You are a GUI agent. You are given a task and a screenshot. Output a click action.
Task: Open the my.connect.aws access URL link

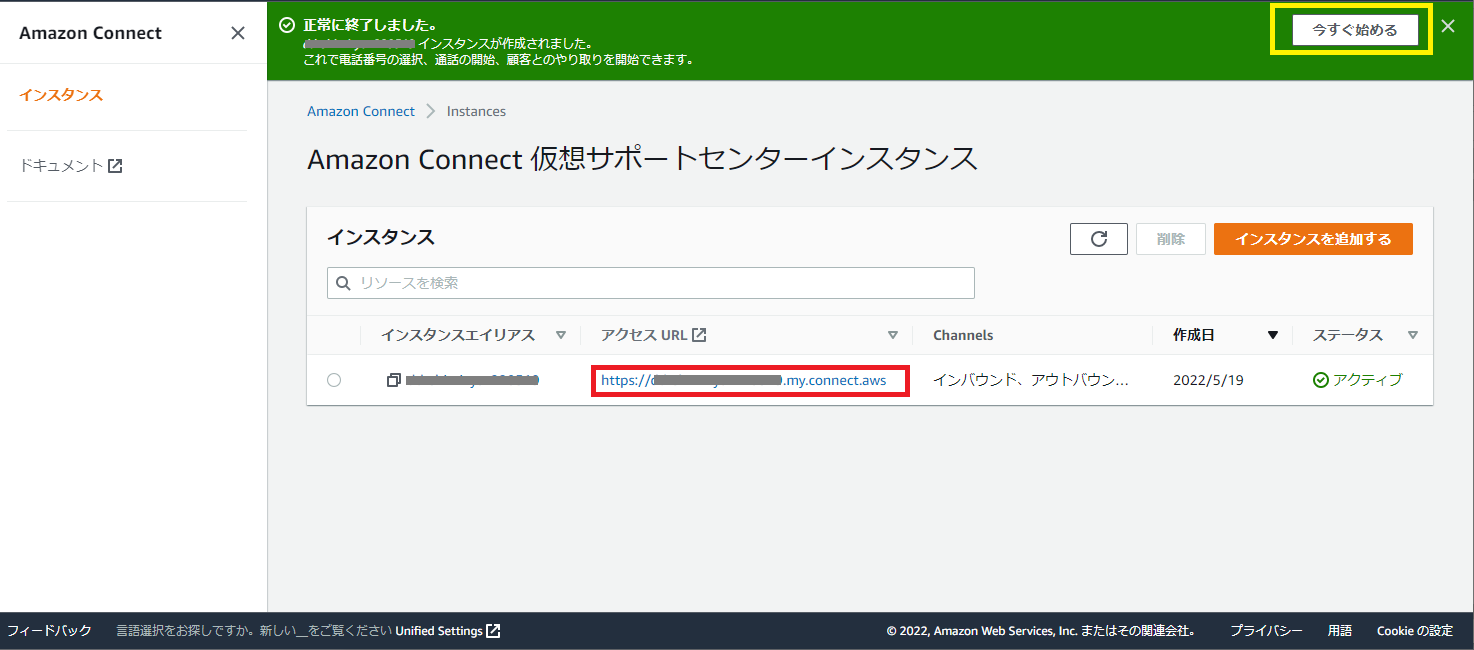tap(744, 380)
